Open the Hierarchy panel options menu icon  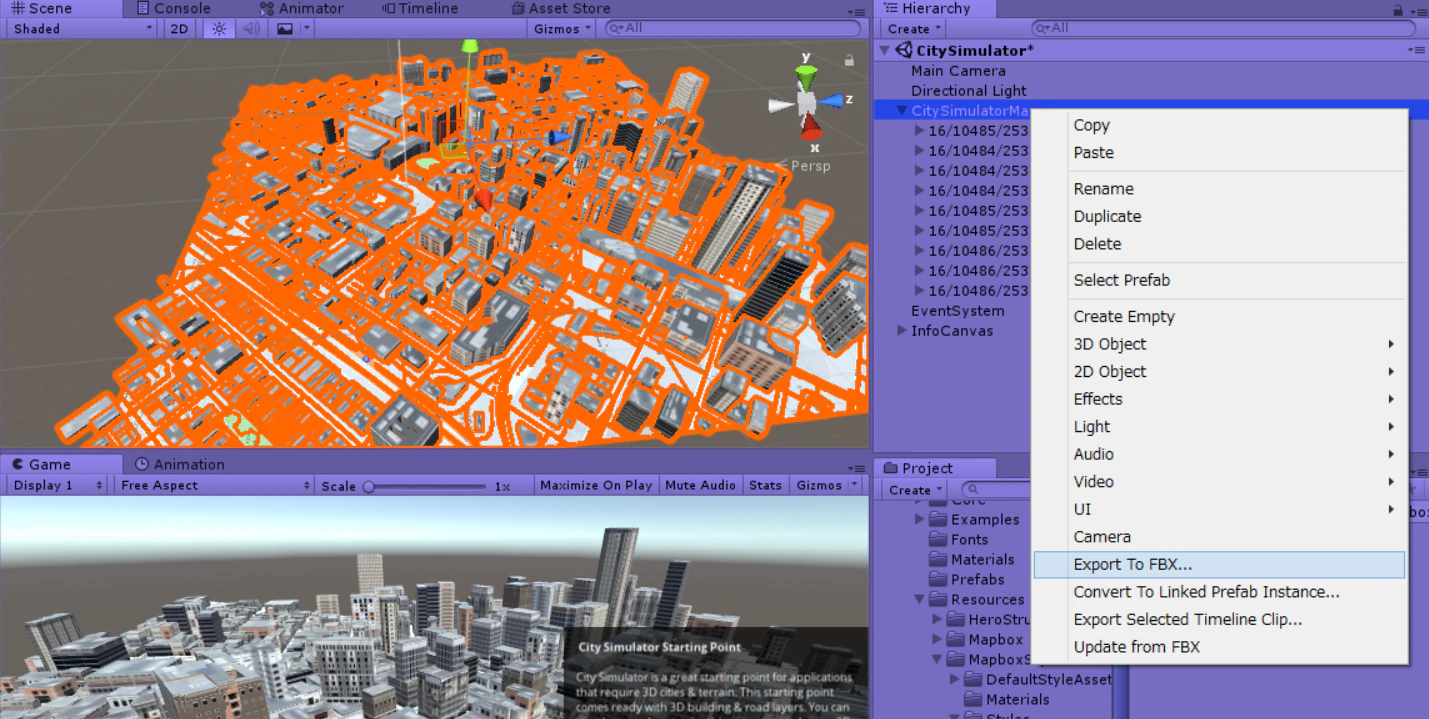(x=1416, y=9)
